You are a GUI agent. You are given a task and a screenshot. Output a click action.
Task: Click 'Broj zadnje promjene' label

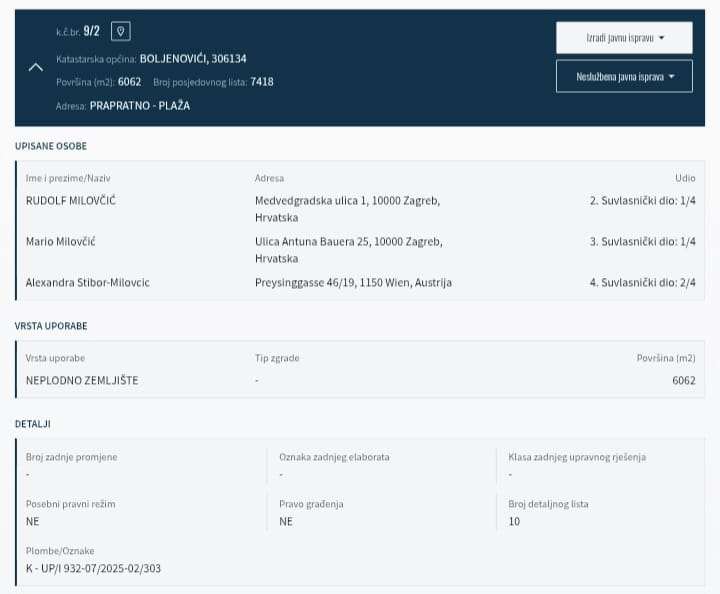[72, 457]
